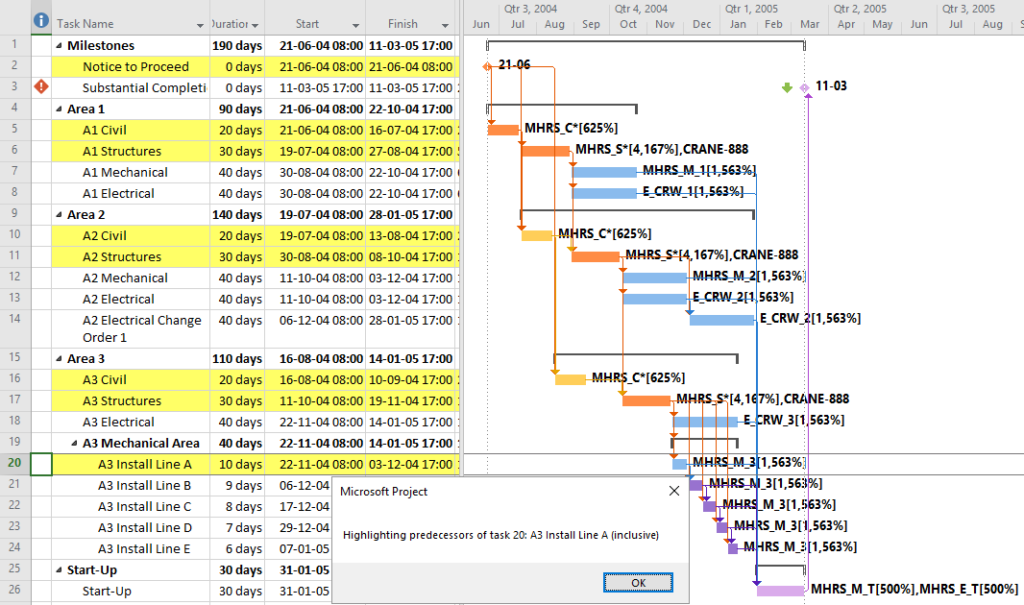Click the purple Start-Up task bar
The image size is (1024, 605).
[781, 590]
